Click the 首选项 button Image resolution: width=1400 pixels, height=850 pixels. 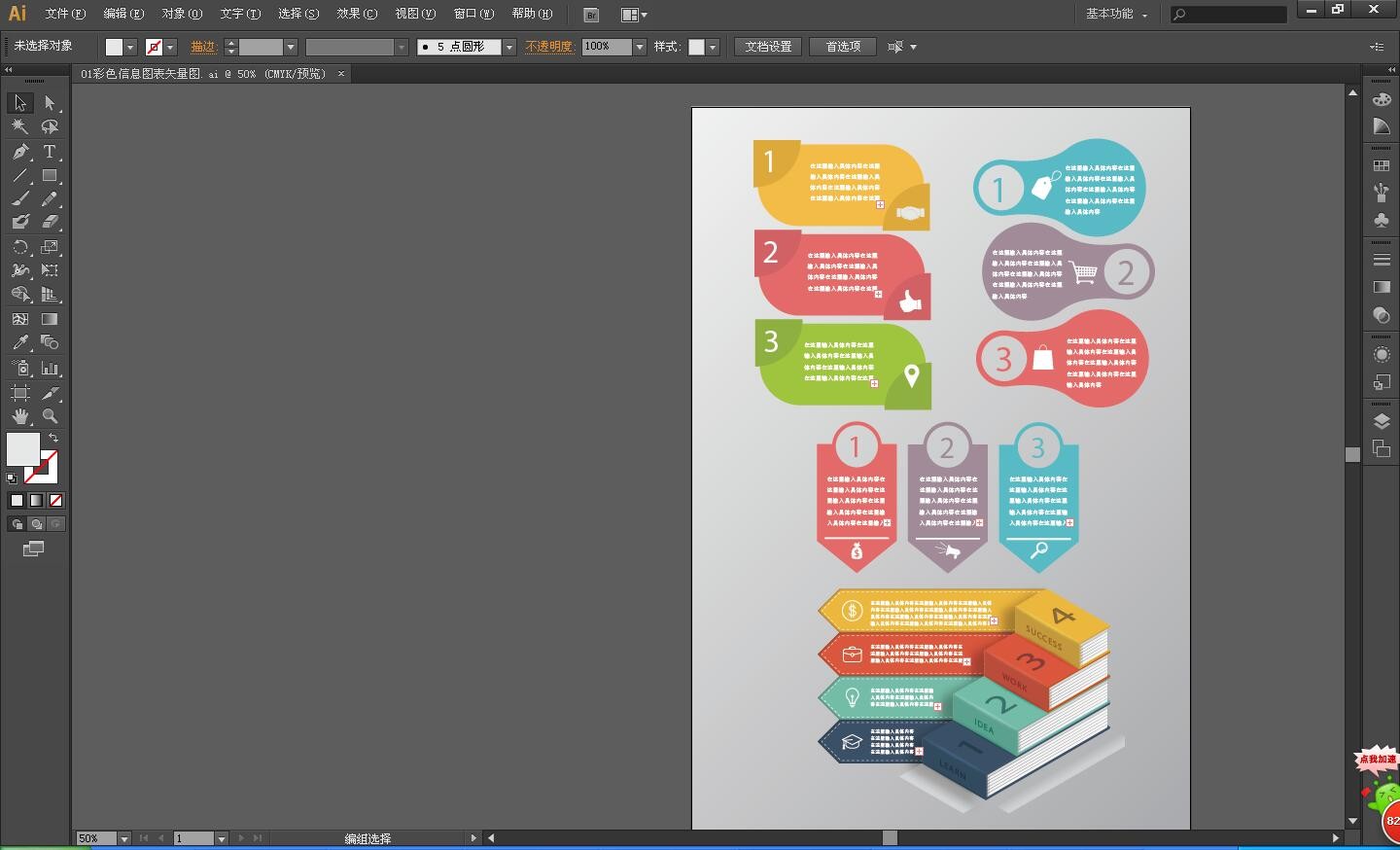tap(843, 47)
